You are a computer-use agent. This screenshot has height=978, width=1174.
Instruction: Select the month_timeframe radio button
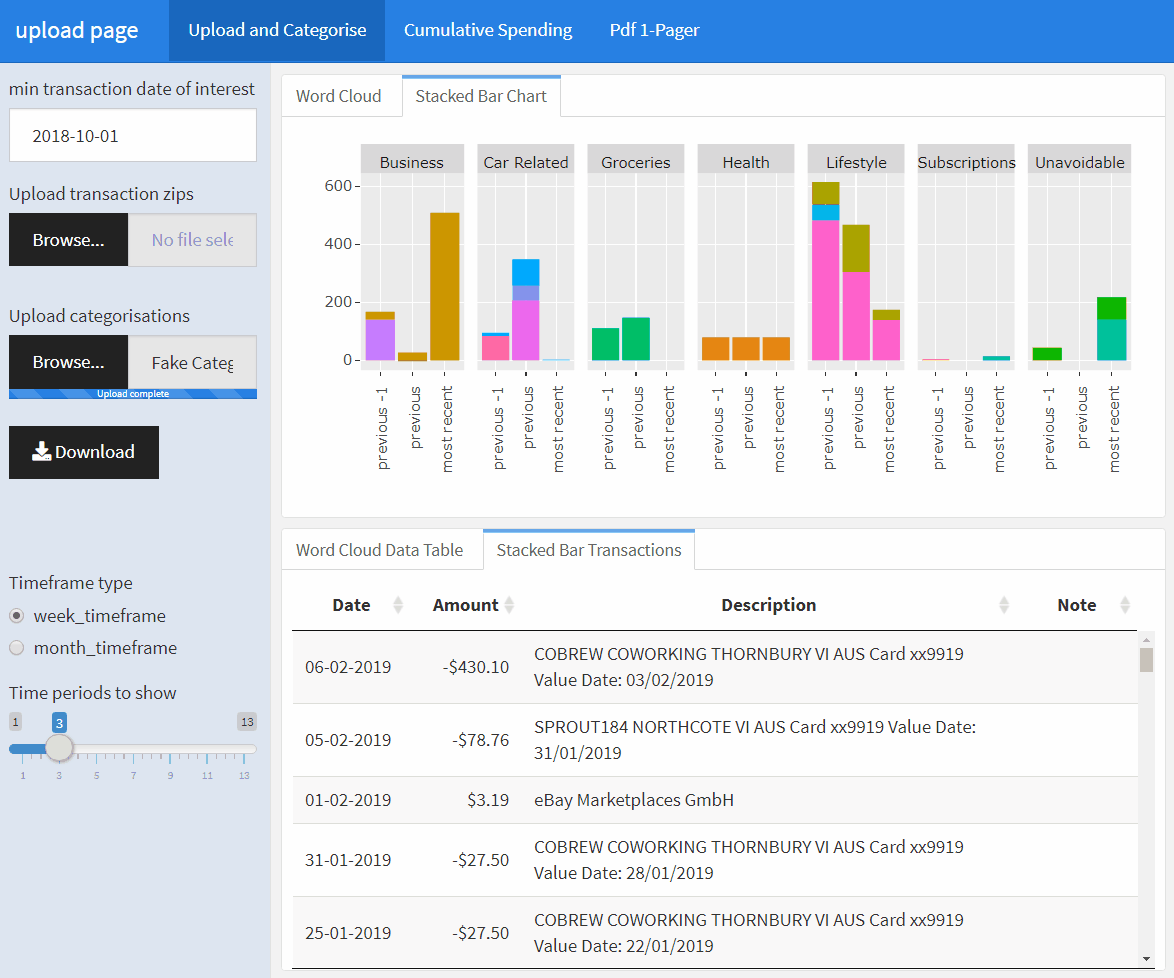(x=16, y=648)
